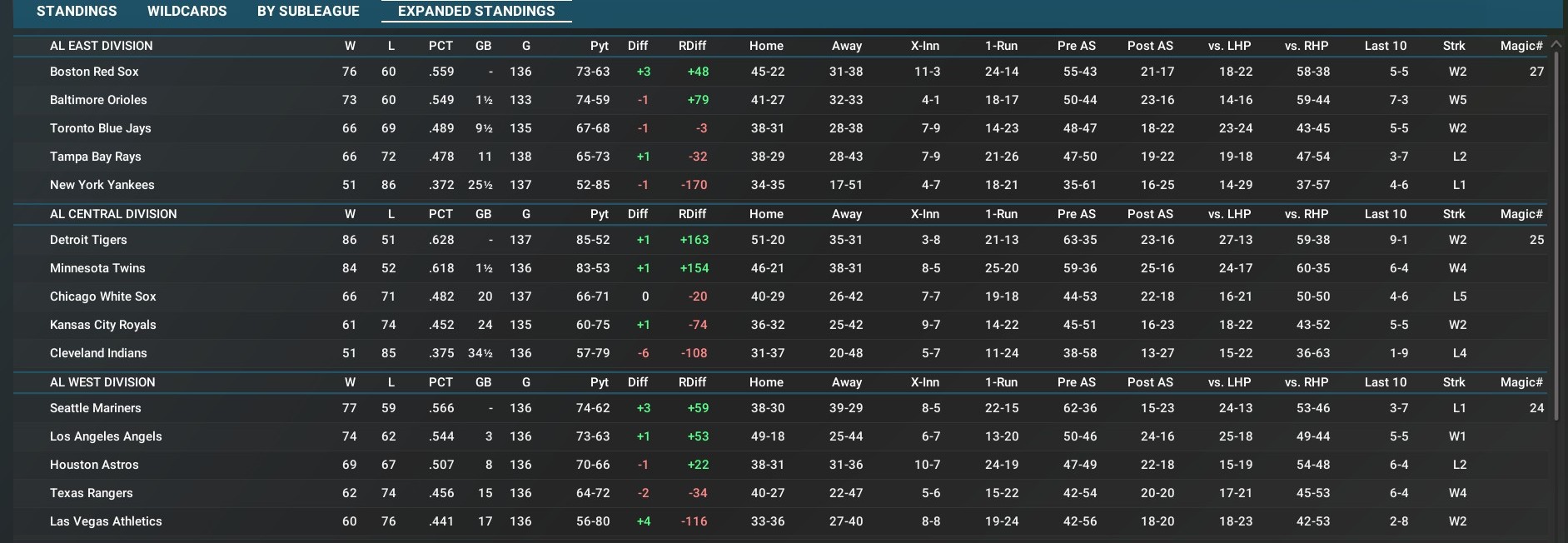The width and height of the screenshot is (1568, 543).
Task: Click the AL Central Division heading
Action: 113,214
